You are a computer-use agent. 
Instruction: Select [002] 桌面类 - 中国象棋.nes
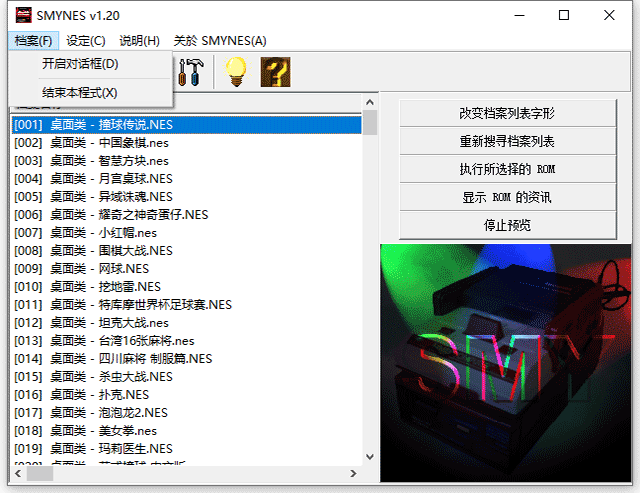tap(187, 143)
